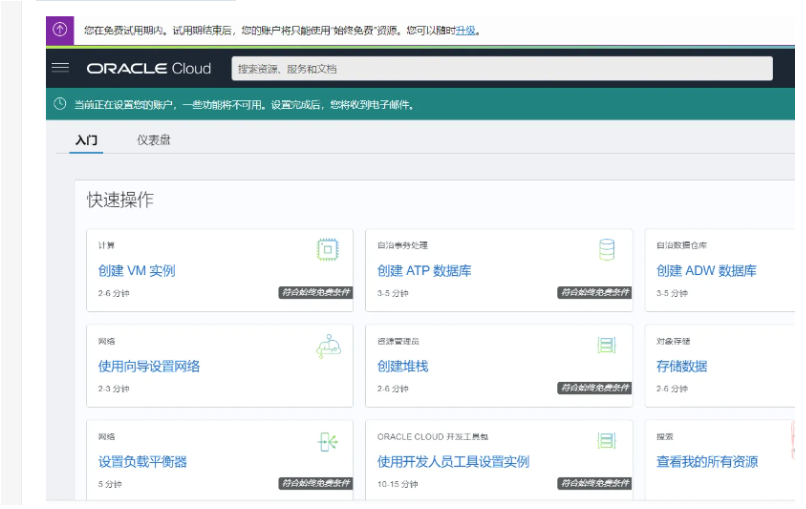Open the 创建堆栈 quick action
806x509 pixels.
pyautogui.click(x=403, y=367)
